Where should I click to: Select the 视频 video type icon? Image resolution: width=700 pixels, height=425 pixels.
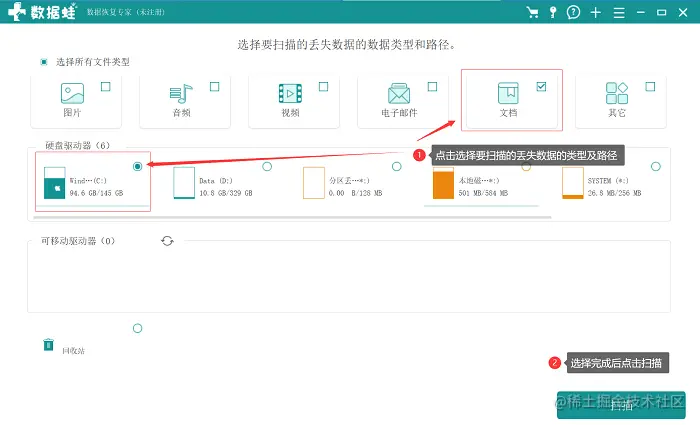pos(290,93)
